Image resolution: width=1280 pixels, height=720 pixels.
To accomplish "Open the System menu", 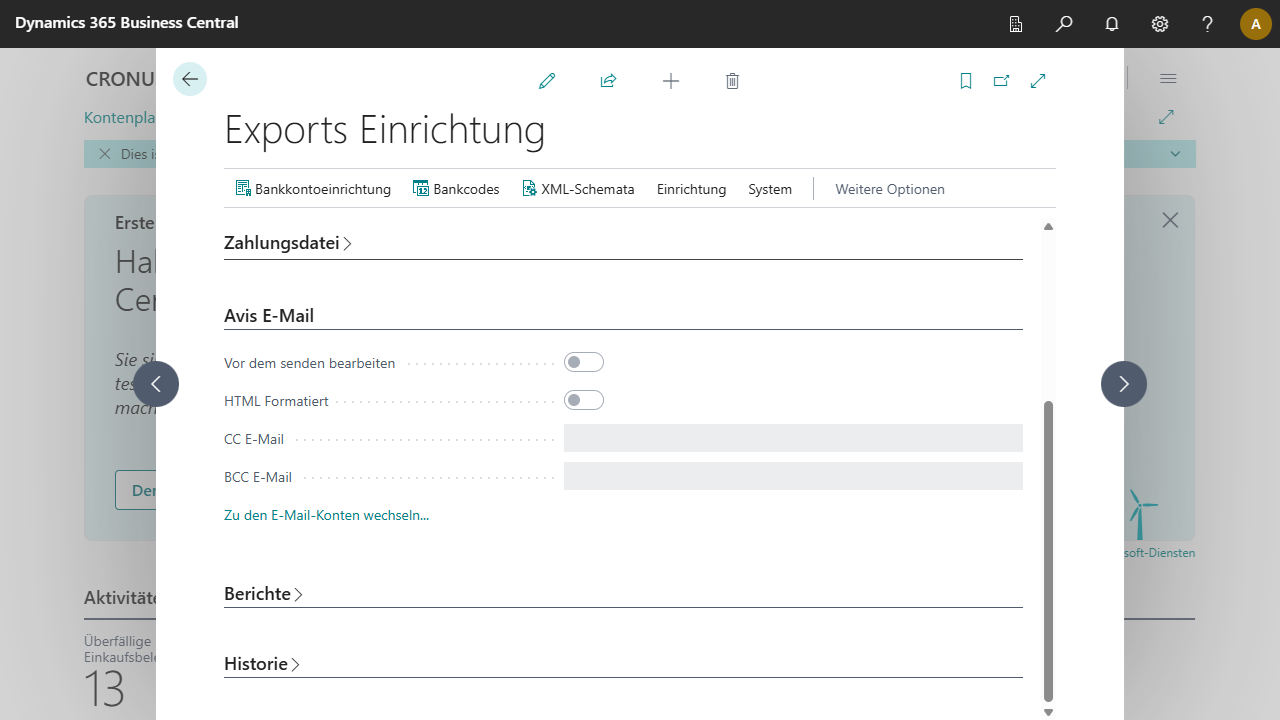I will pos(770,189).
